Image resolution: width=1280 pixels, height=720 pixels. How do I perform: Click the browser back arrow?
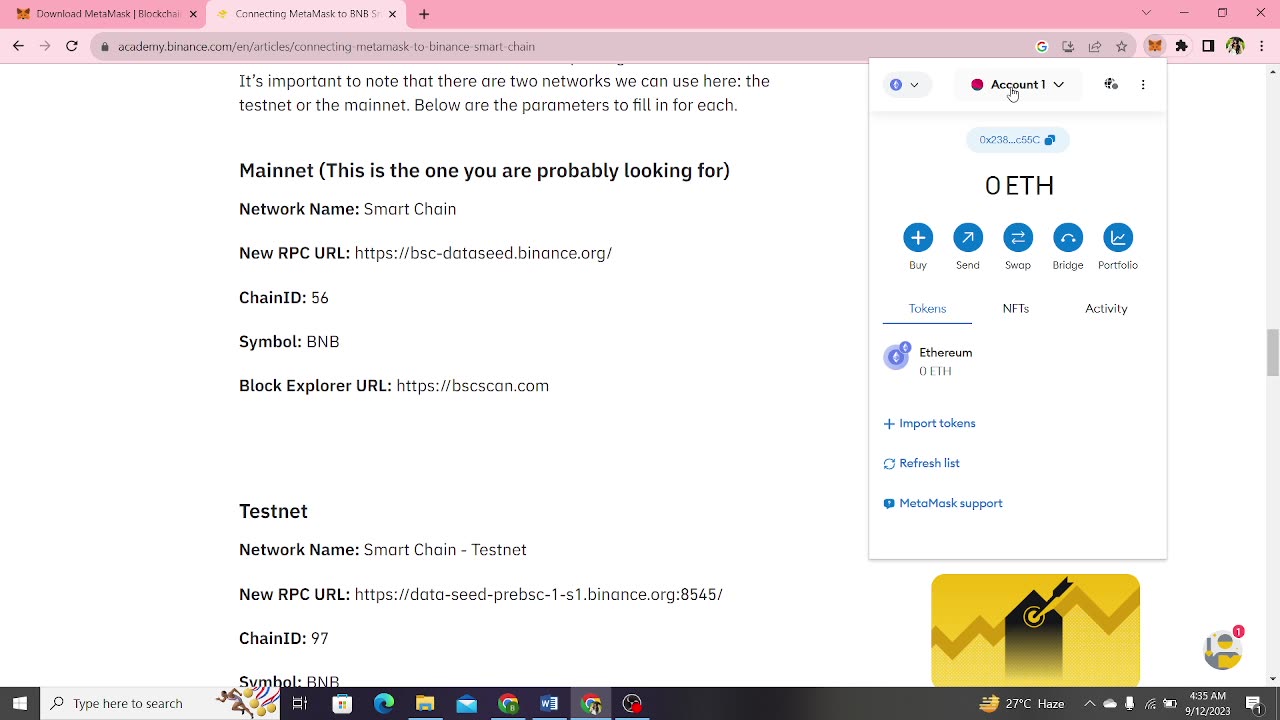(x=18, y=46)
